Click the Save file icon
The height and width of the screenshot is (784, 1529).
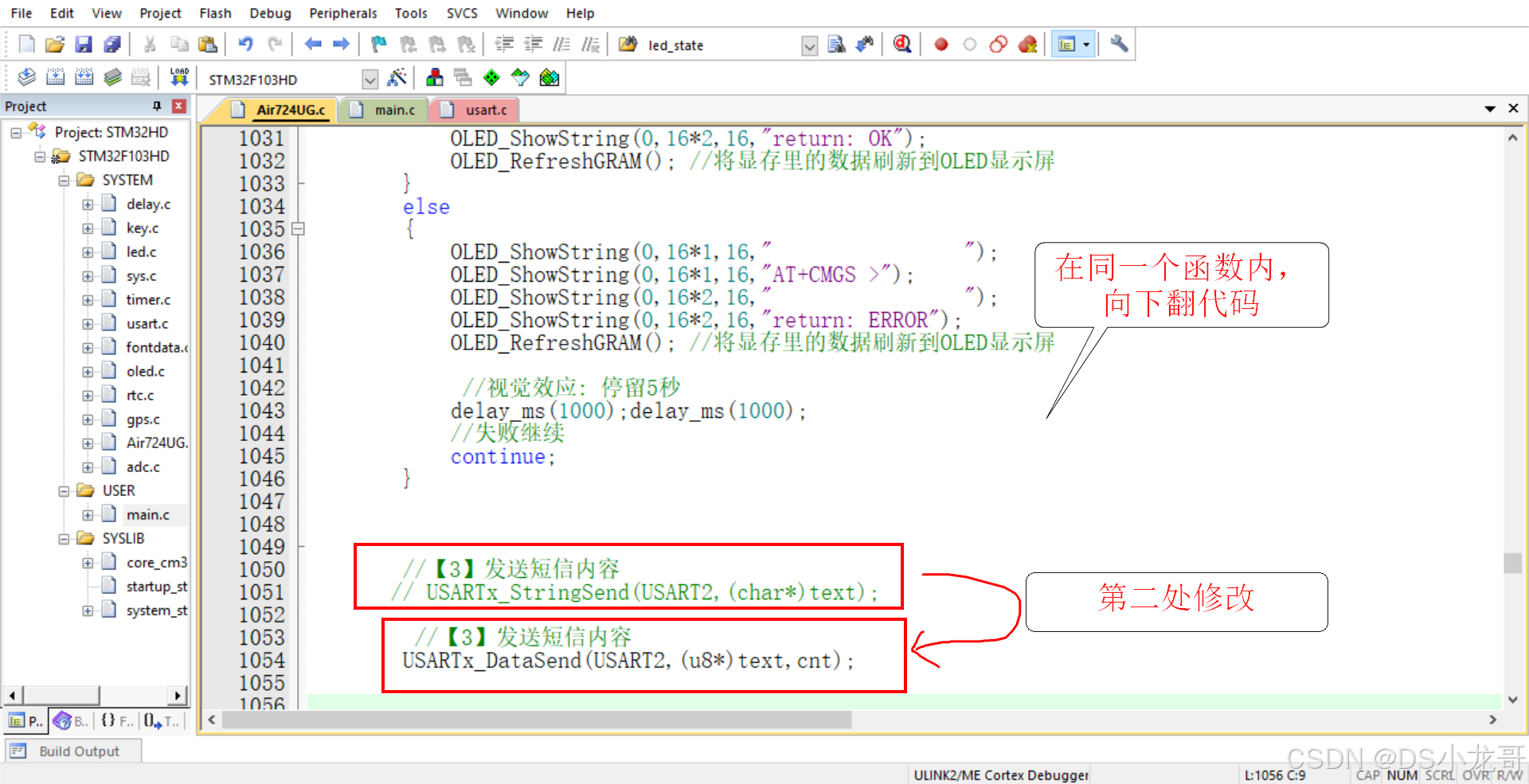[84, 45]
